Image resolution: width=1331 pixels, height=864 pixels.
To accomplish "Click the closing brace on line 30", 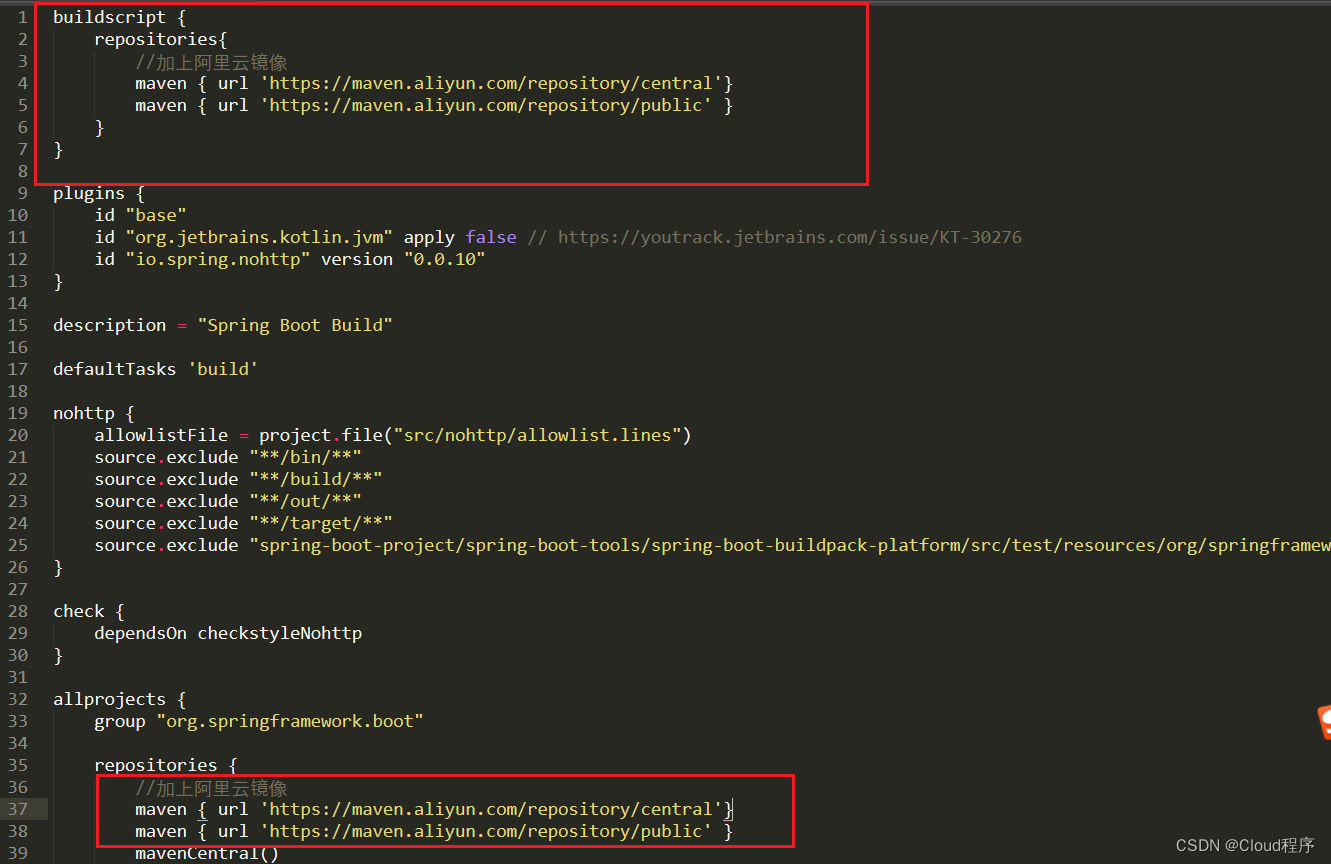I will 58,655.
